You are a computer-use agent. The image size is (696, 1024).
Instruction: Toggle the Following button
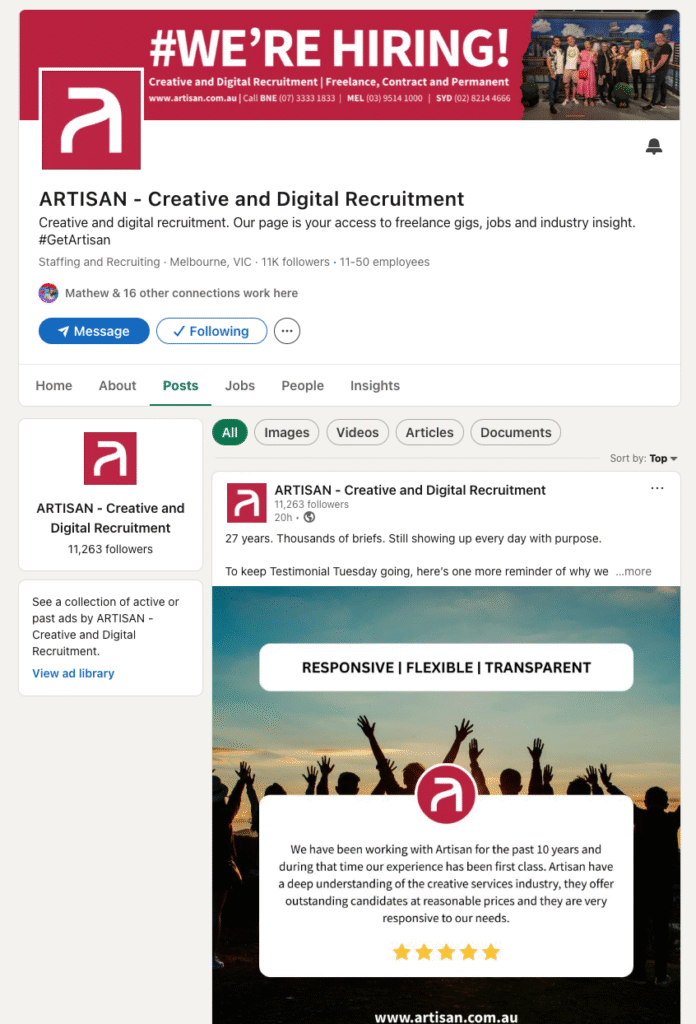[x=212, y=331]
